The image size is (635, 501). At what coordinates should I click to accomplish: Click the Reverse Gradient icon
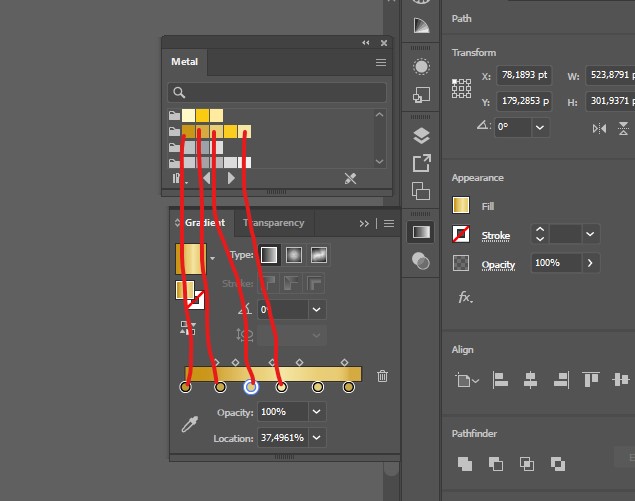point(188,327)
